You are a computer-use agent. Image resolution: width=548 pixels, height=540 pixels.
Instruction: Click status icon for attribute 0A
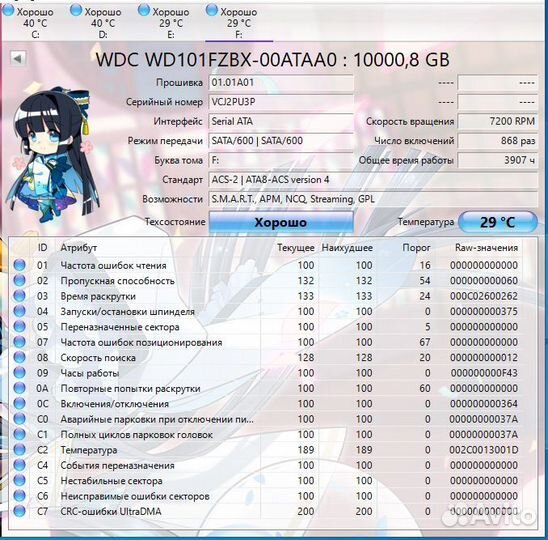[x=20, y=388]
